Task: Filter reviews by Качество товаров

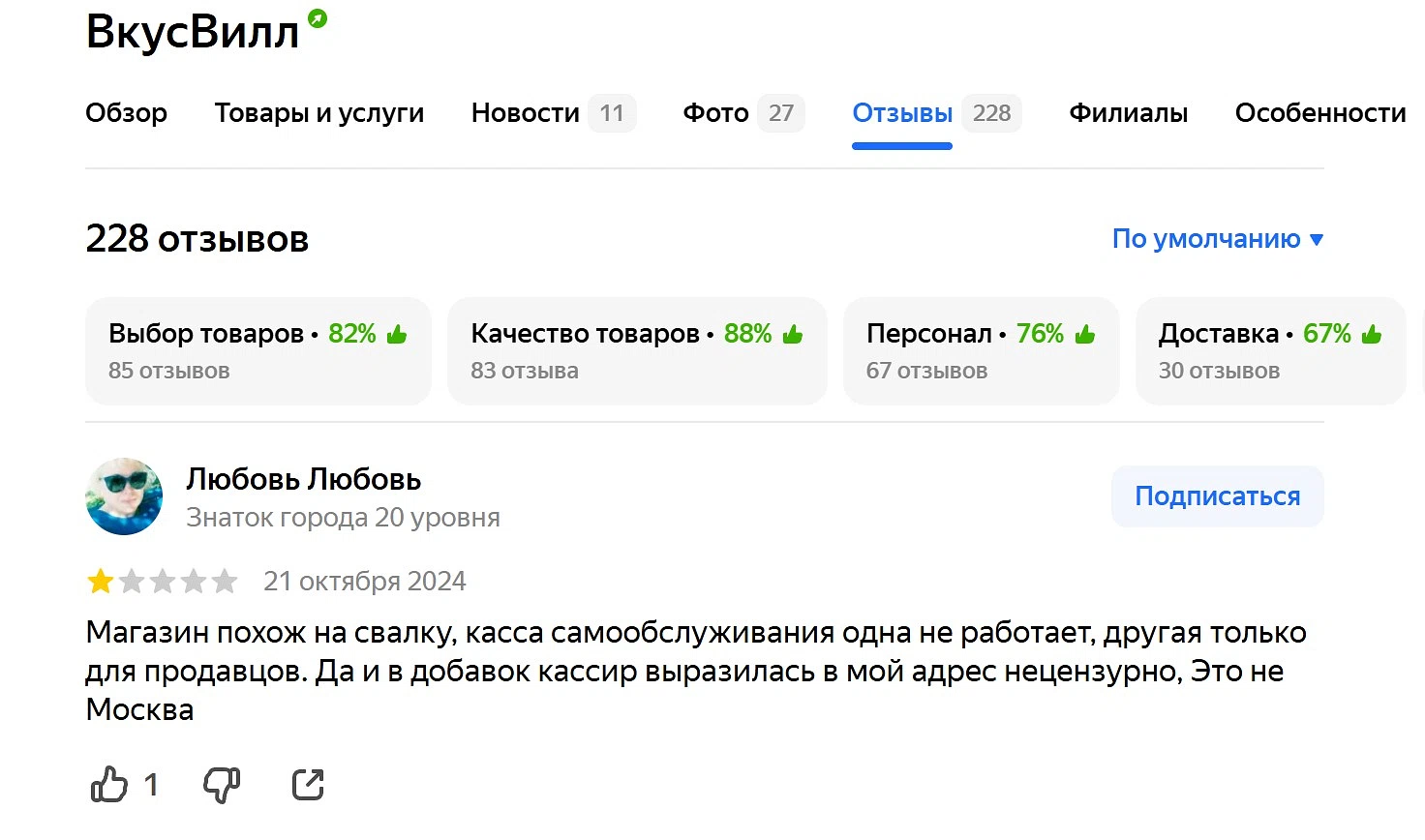Action: (637, 350)
